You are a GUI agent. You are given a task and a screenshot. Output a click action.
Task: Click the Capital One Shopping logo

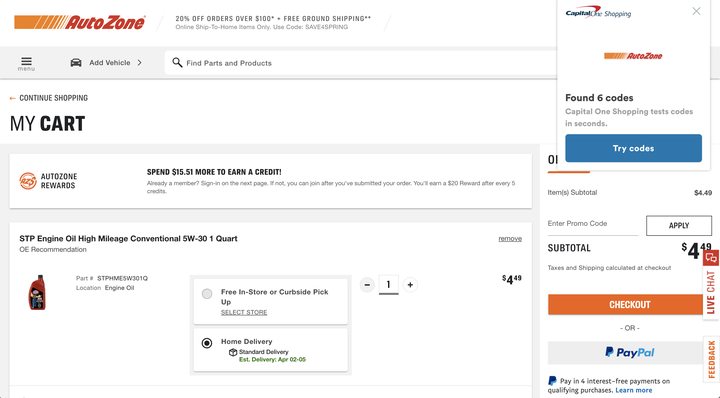point(598,12)
